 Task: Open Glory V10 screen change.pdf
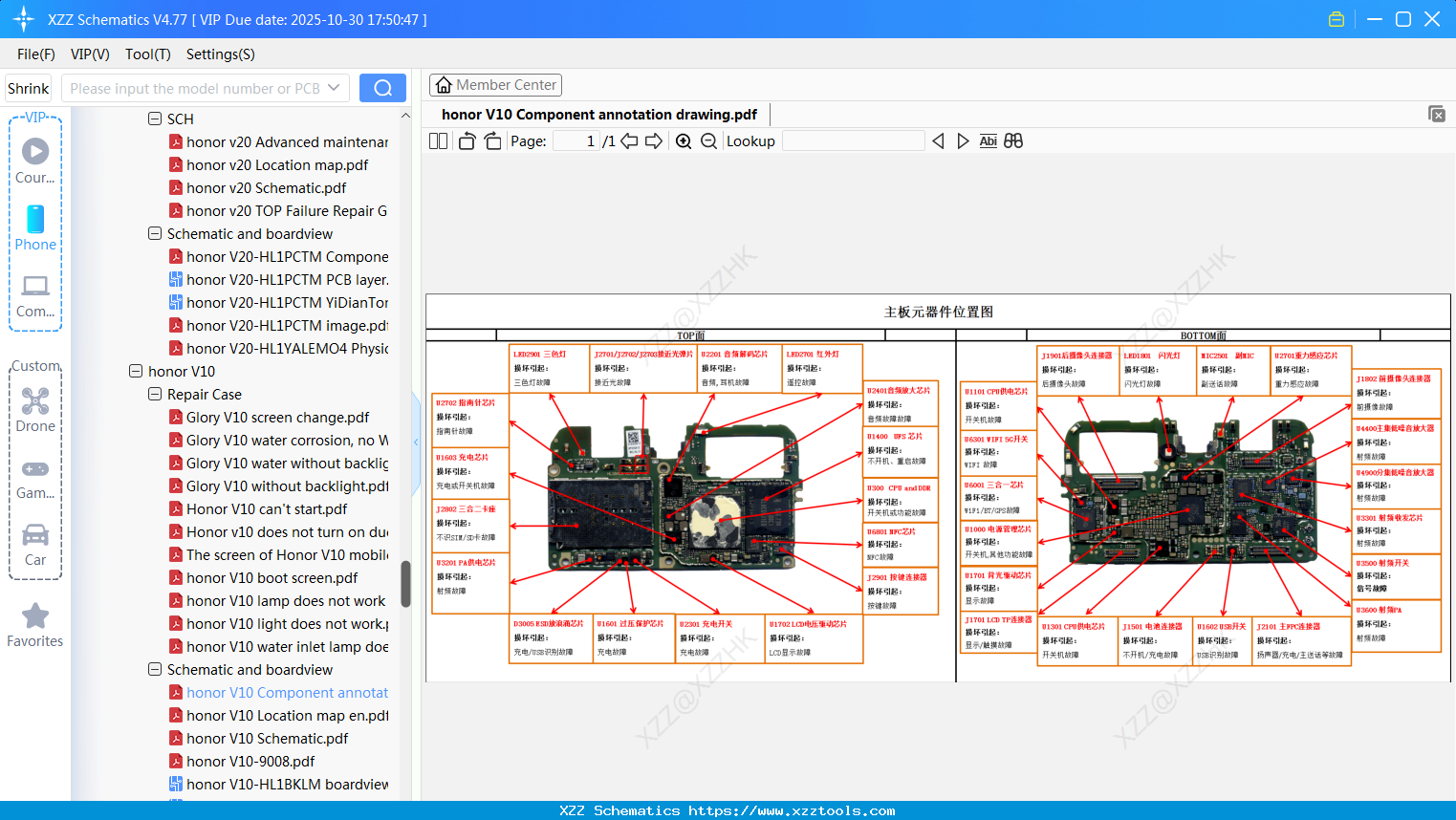tap(278, 417)
